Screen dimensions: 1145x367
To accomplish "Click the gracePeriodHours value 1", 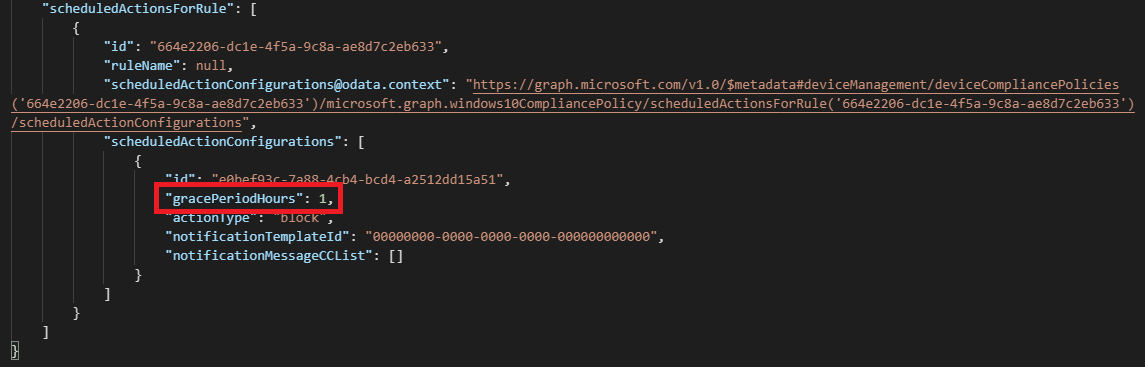I will [322, 198].
